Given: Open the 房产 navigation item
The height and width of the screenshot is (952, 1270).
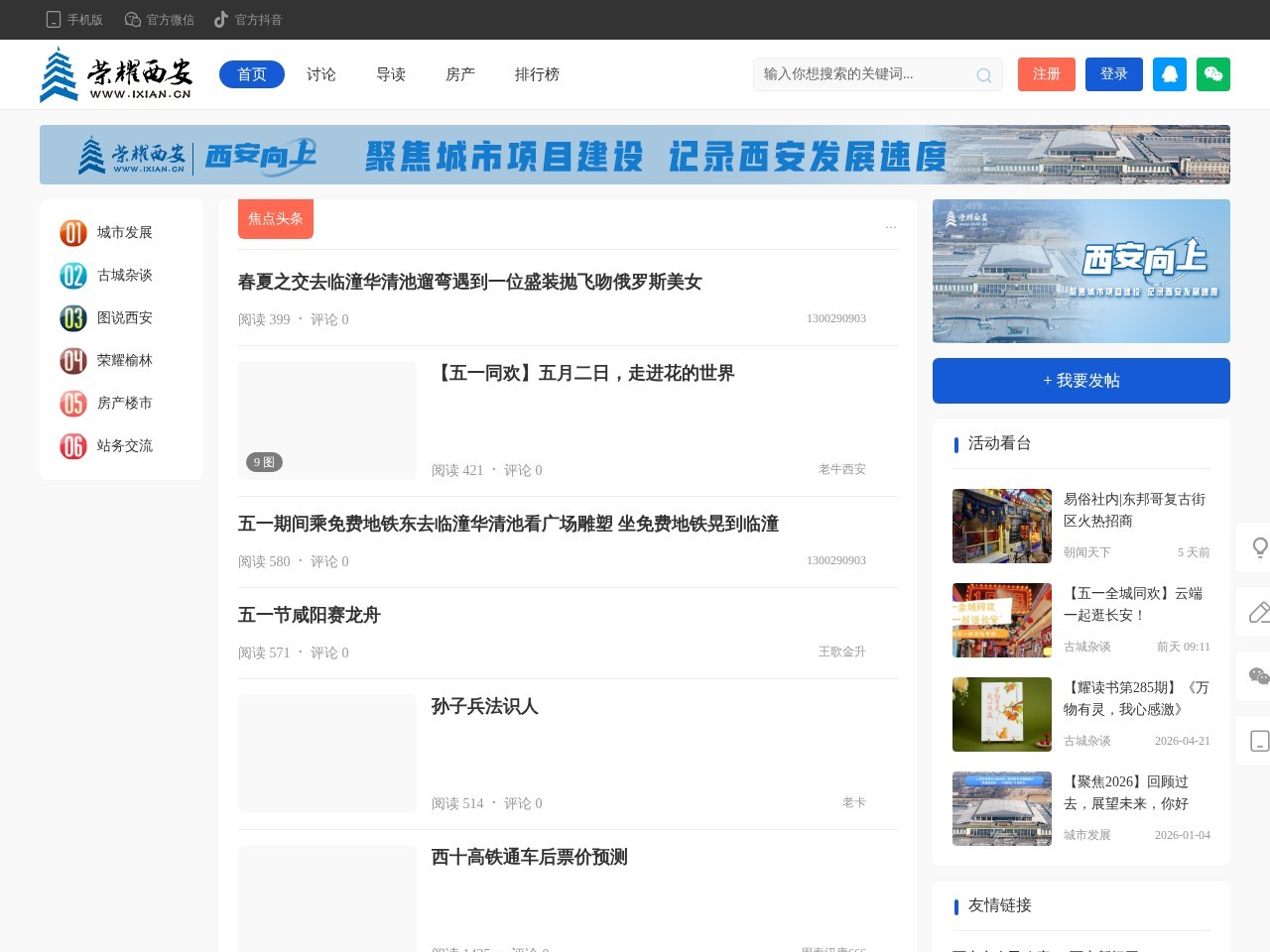Looking at the screenshot, I should [x=460, y=74].
